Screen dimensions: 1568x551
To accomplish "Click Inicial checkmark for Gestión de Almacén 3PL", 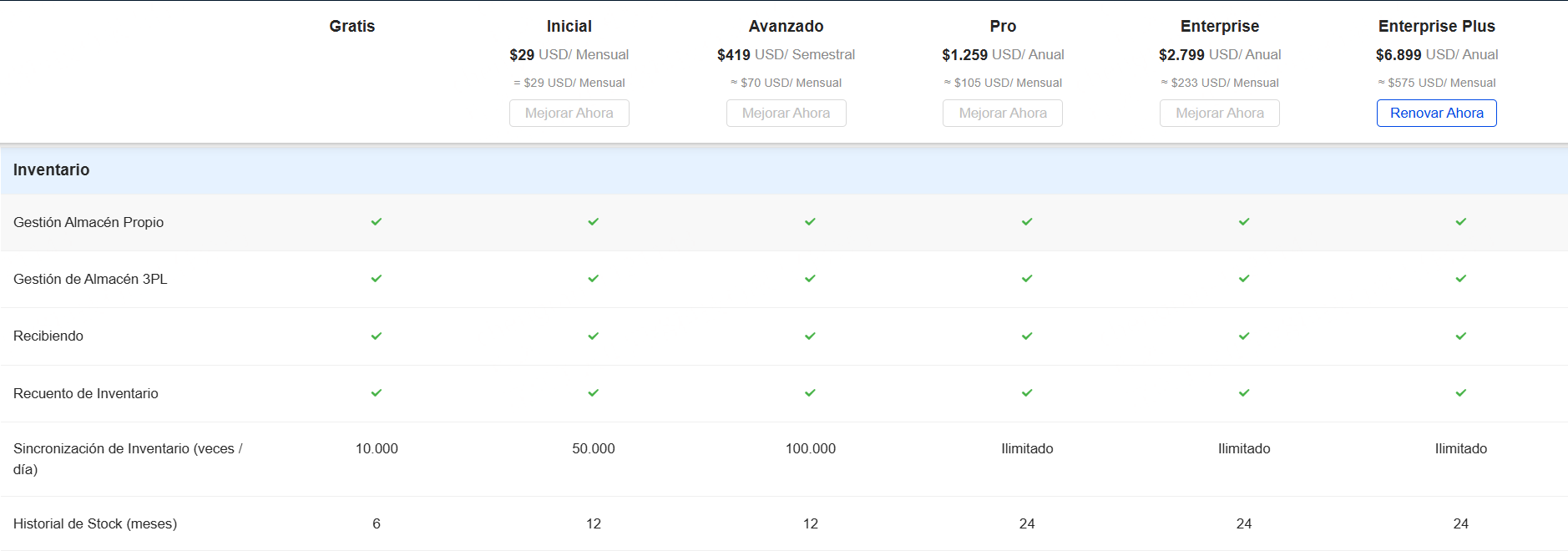I will tap(593, 279).
